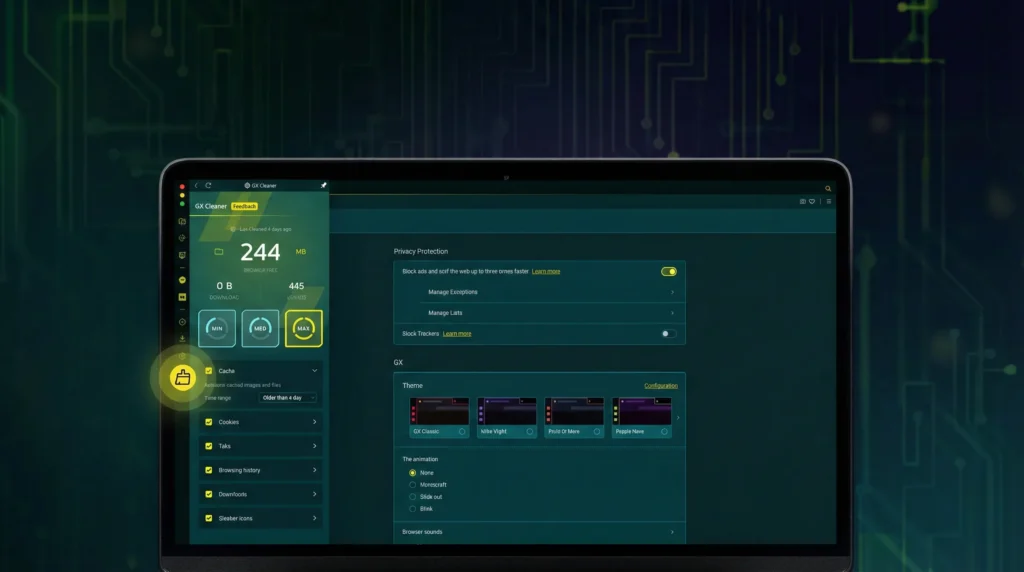The height and width of the screenshot is (572, 1024).
Task: Click the heart bookmark icon in toolbar
Action: [813, 201]
